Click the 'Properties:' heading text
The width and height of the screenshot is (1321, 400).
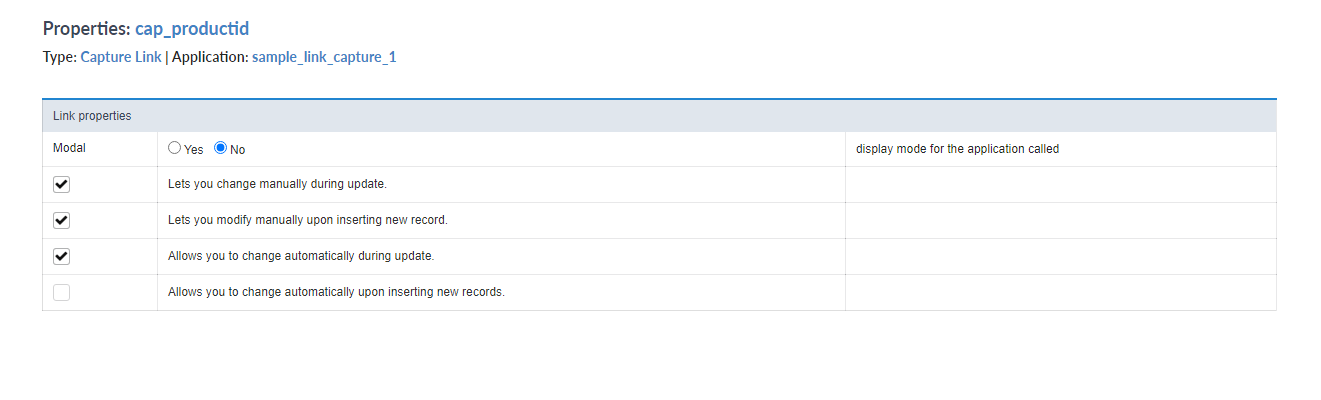[87, 28]
